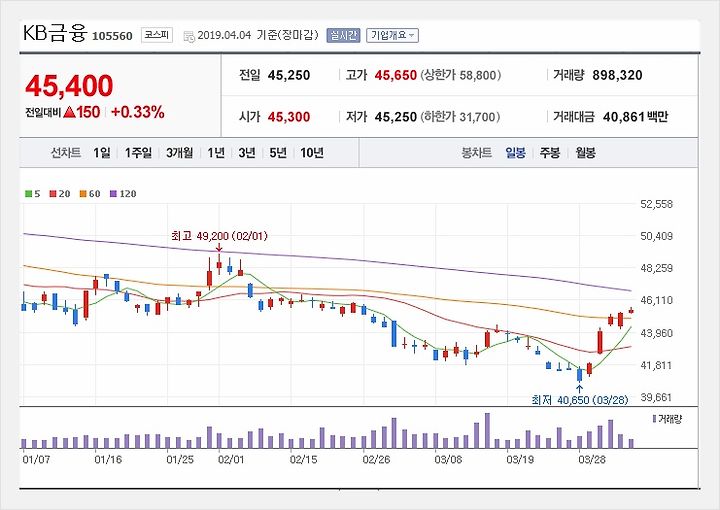720x510 pixels.
Task: Click the 52,558 price axis label
Action: tap(656, 204)
